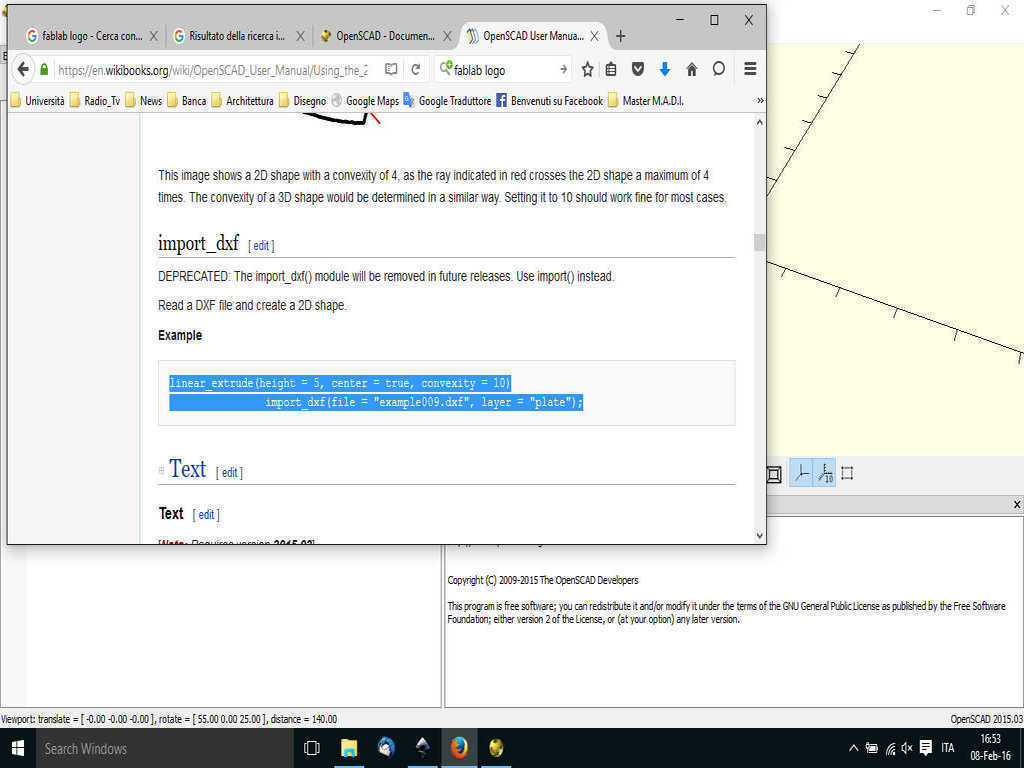Open the Disegno bookmarks folder
Viewport: 1024px width, 768px height.
[302, 101]
